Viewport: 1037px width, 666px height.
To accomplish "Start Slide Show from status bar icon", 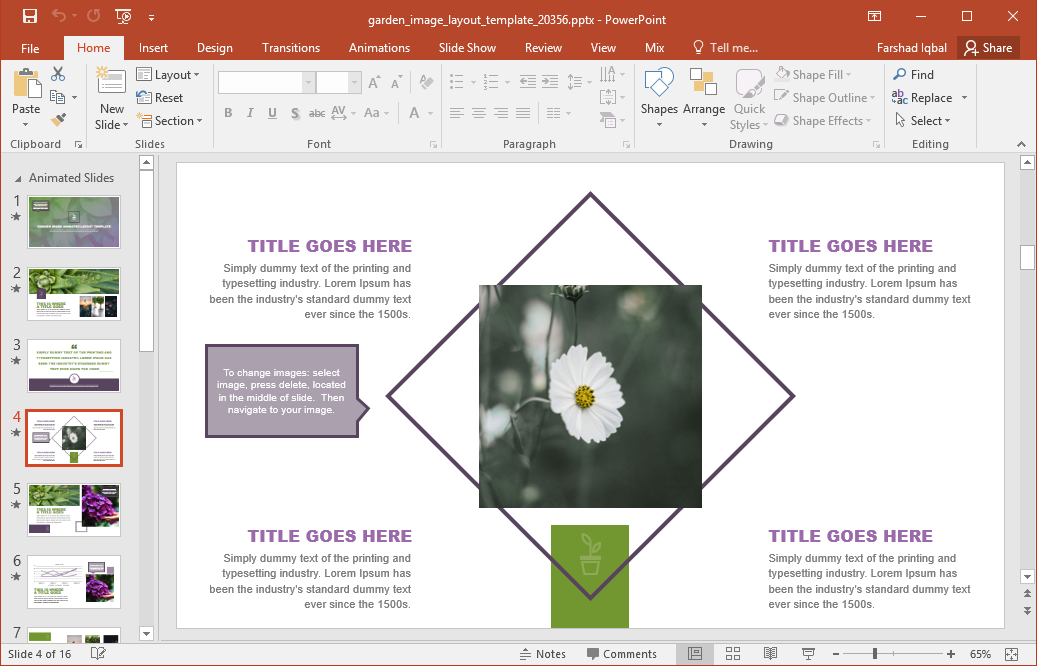I will (808, 654).
